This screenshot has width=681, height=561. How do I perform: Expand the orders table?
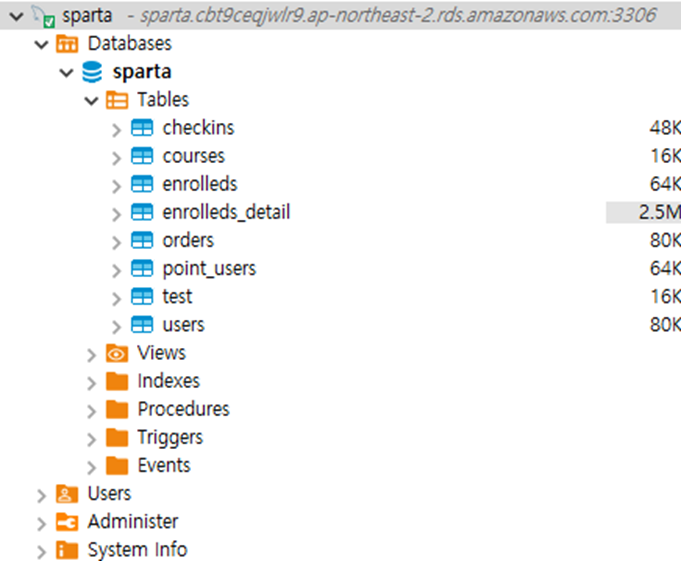click(116, 242)
